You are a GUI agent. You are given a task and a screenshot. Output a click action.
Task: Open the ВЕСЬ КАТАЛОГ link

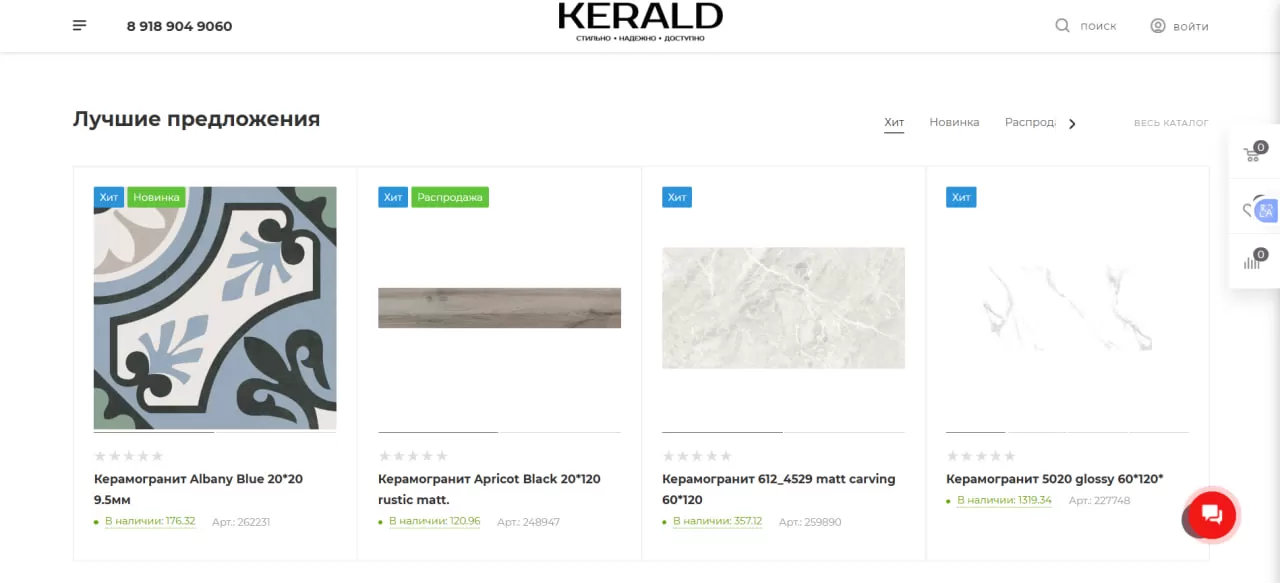click(1171, 123)
